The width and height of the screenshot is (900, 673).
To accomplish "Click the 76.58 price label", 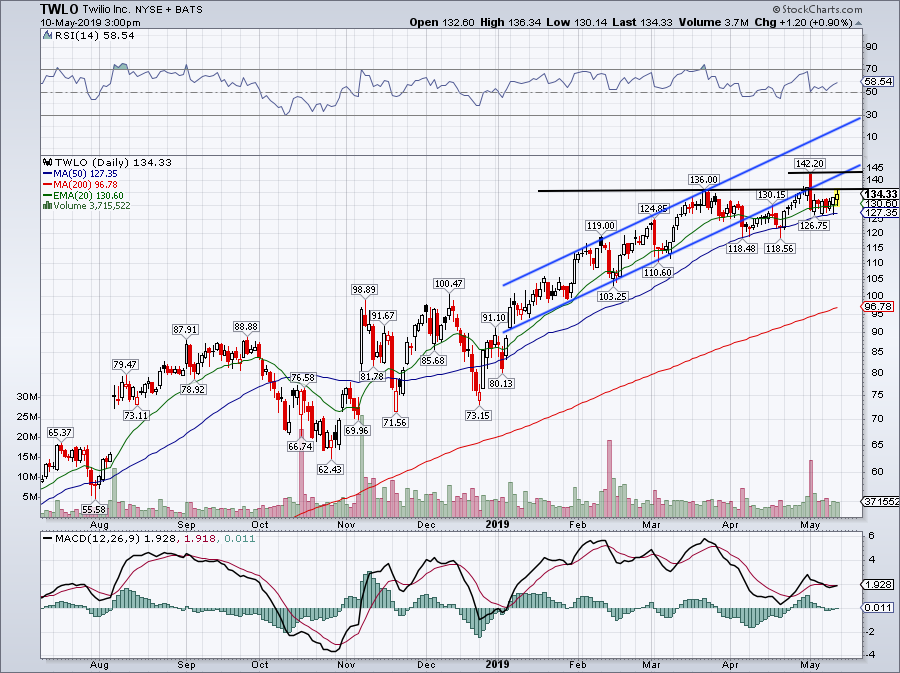I will point(303,378).
